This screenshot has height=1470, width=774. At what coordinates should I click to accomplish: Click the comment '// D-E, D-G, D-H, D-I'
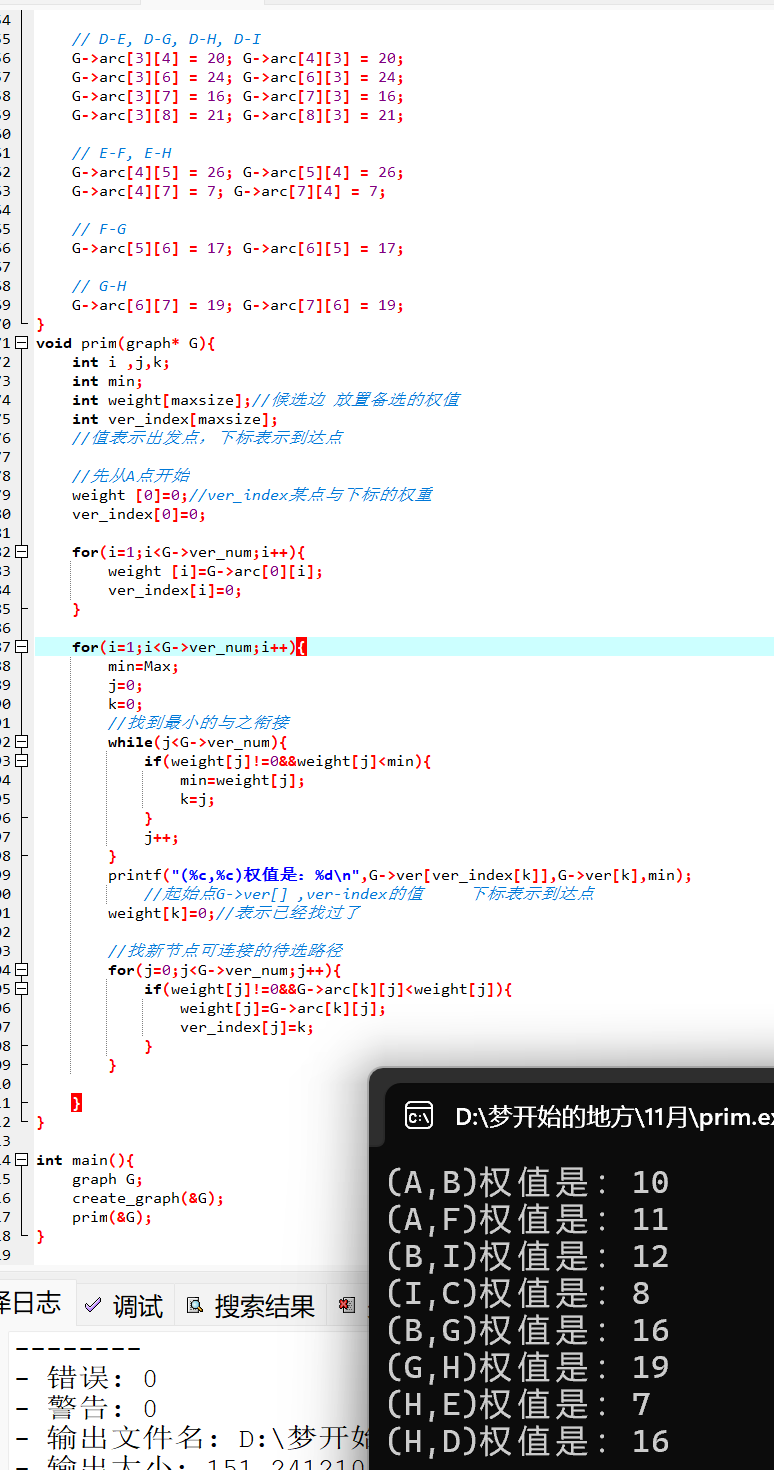point(166,39)
